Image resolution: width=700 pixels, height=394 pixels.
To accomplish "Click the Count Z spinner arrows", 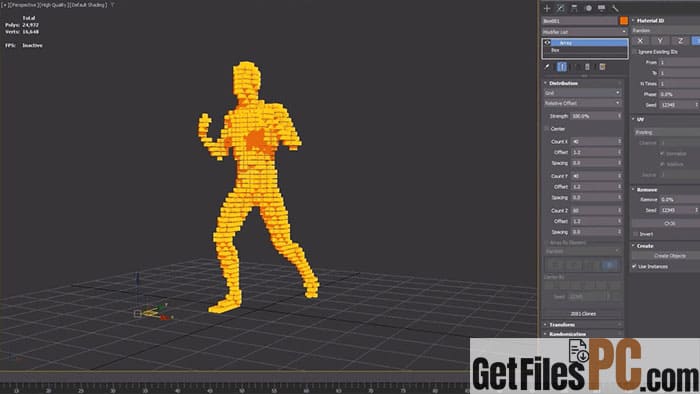I will 620,211.
